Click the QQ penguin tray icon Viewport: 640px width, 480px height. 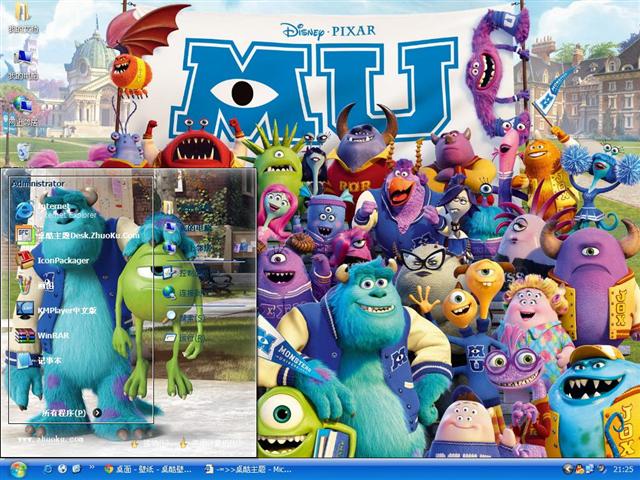tap(580, 469)
